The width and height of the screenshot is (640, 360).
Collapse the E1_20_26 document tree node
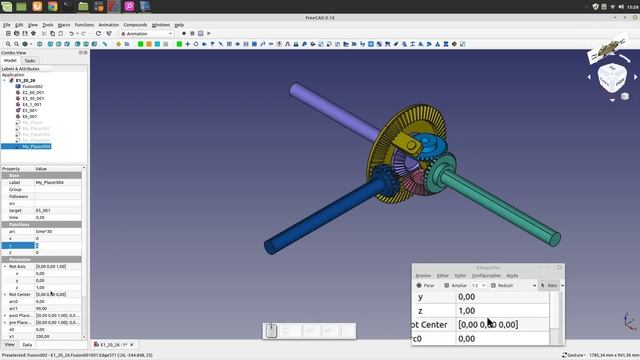[4, 80]
